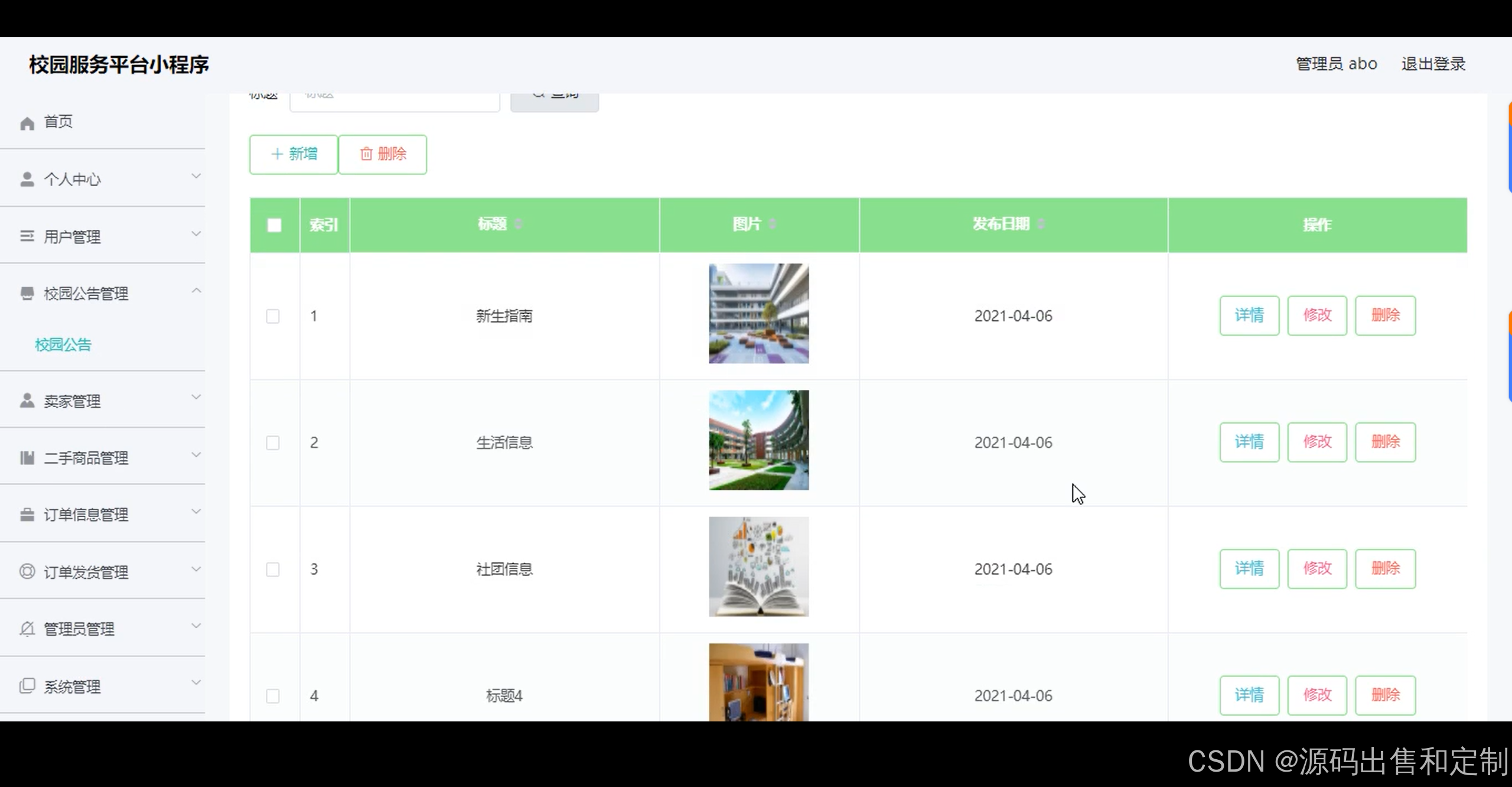Click the 删除 batch delete button above table
Viewport: 1512px width, 787px height.
point(383,154)
